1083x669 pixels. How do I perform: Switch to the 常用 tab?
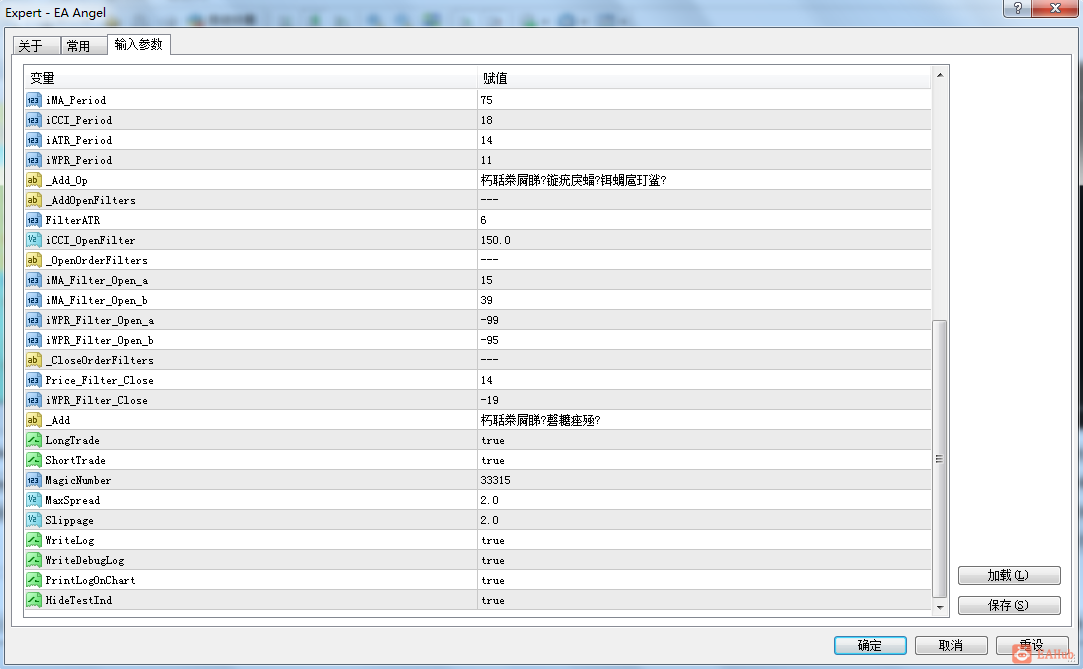[84, 46]
